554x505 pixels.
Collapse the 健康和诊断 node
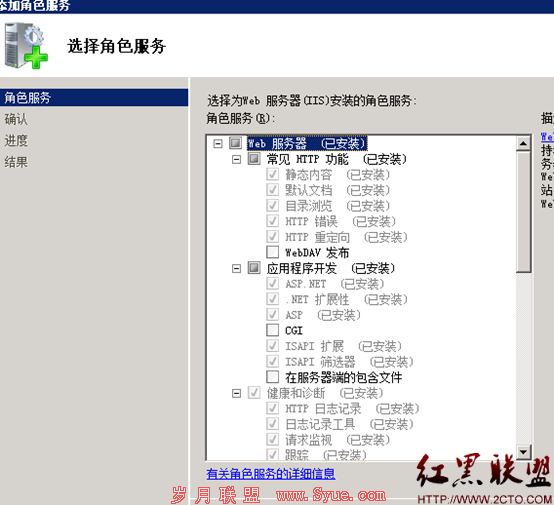coord(236,393)
